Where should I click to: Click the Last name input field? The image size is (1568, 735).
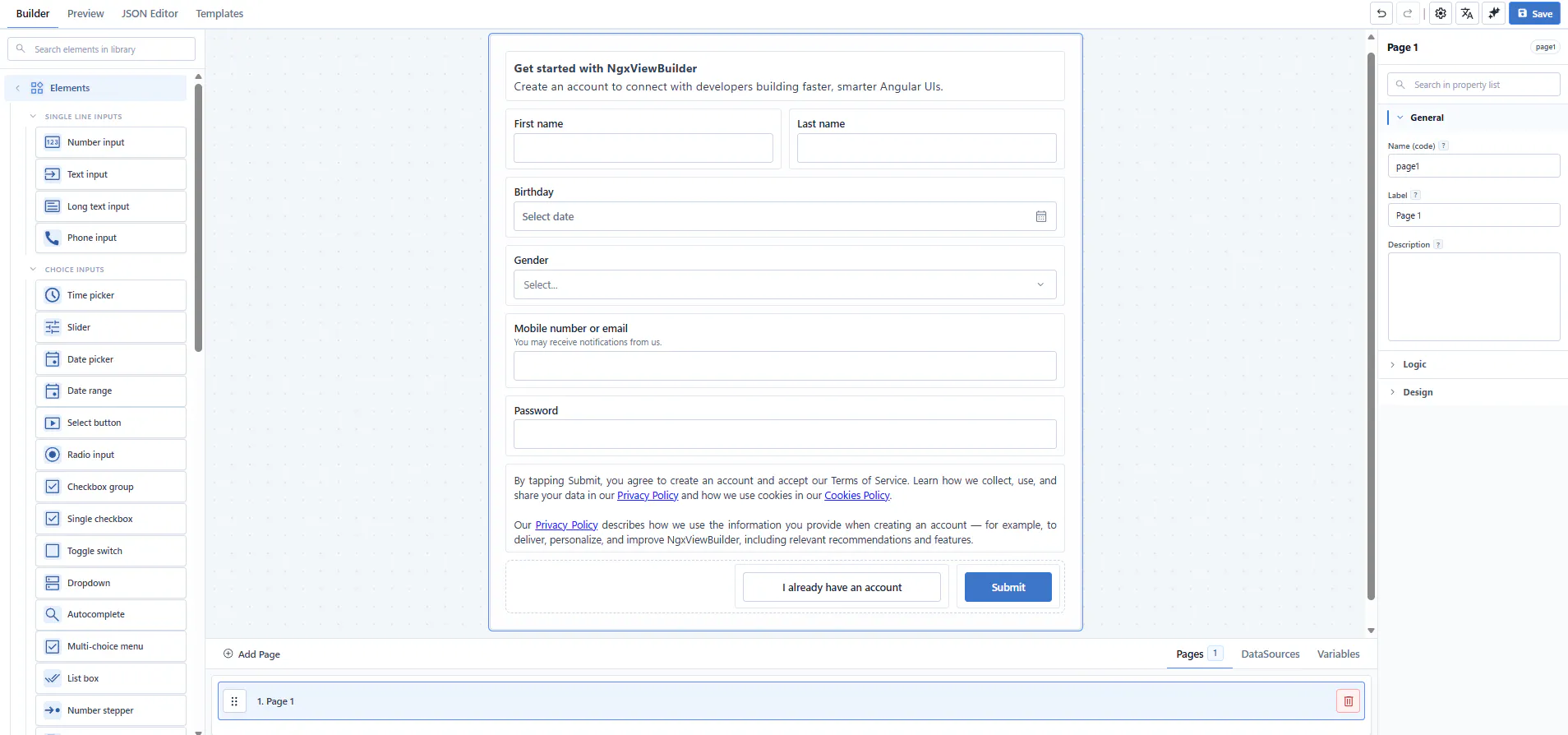926,148
